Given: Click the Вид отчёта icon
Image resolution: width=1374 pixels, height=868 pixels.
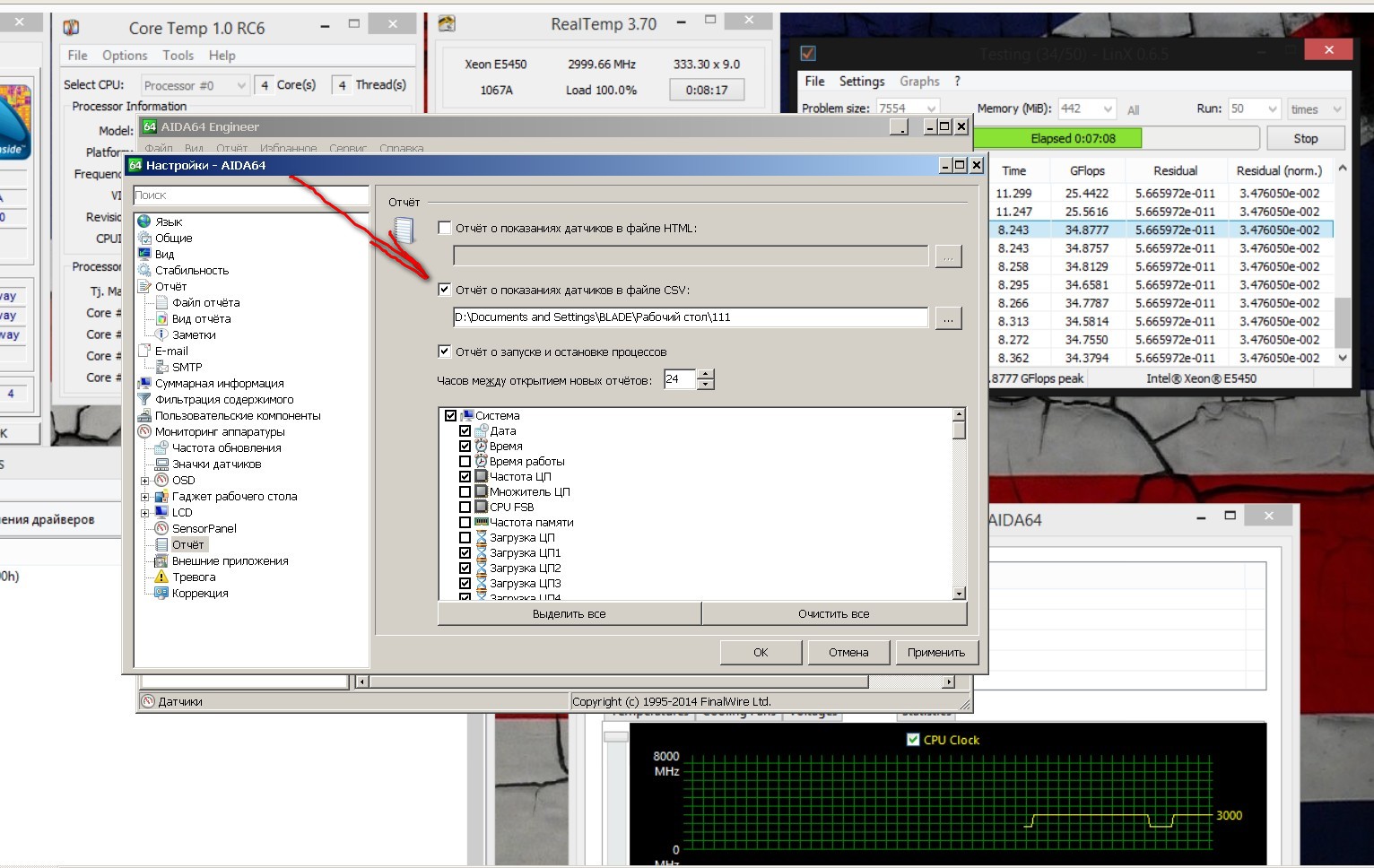Looking at the screenshot, I should click(x=162, y=318).
